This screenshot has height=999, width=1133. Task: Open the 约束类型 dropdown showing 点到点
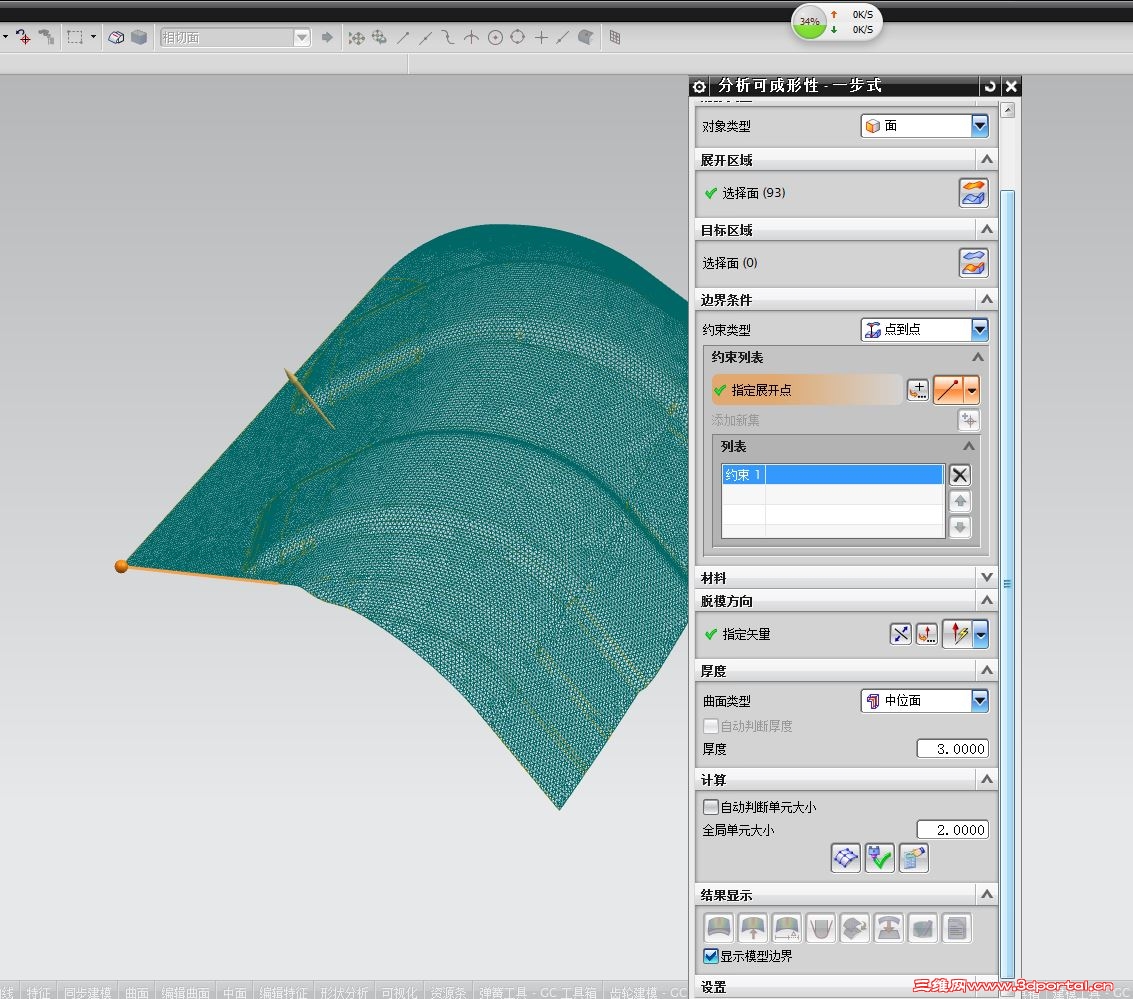(x=924, y=329)
